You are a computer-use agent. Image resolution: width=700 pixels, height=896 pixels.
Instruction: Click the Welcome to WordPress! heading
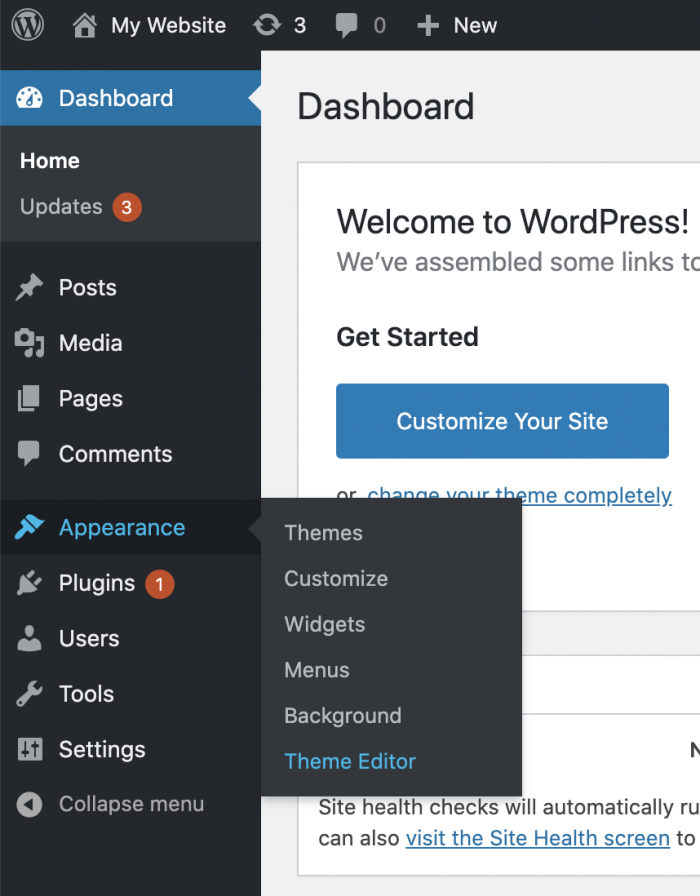click(513, 222)
